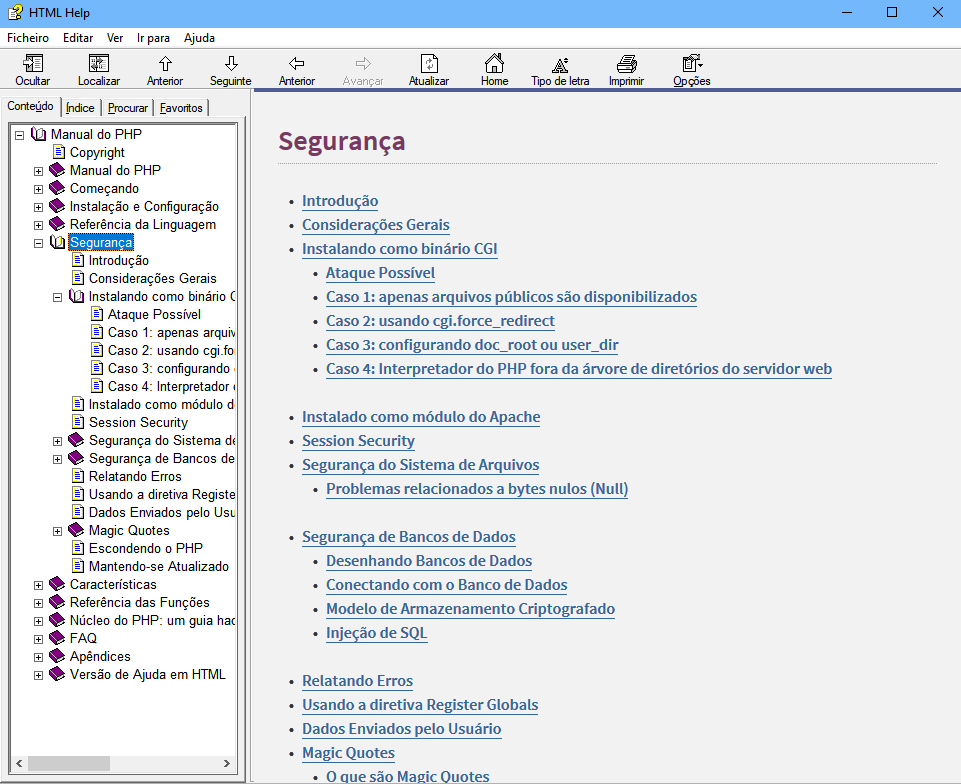Switch to the Procurar tab
The image size is (961, 784).
(128, 108)
